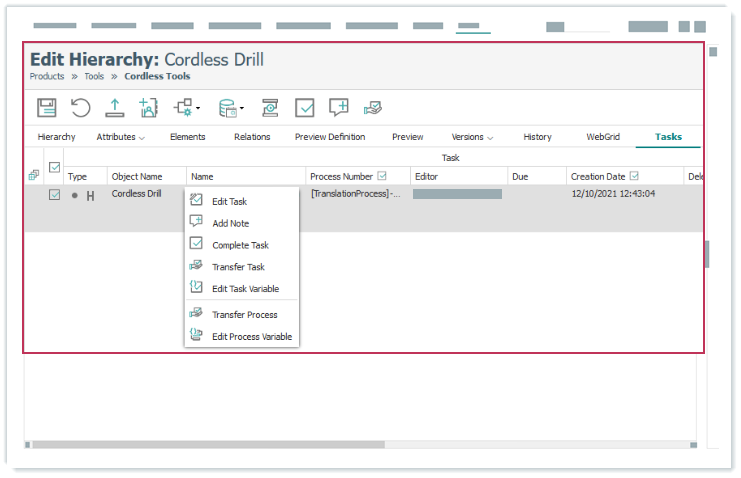The width and height of the screenshot is (741, 478).
Task: Expand the Versions tab dropdown
Action: point(490,138)
